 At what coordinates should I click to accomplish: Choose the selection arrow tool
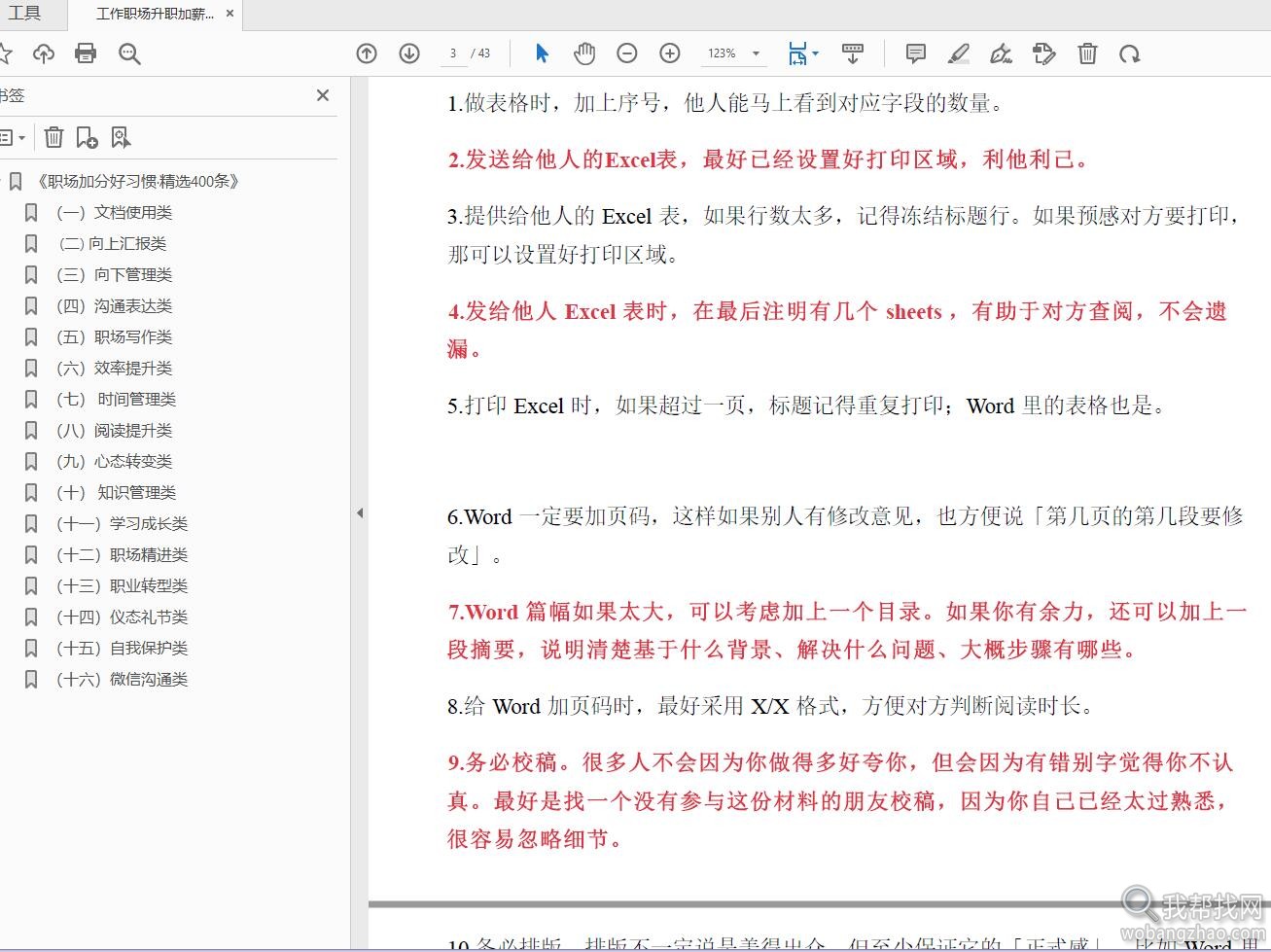click(x=542, y=53)
